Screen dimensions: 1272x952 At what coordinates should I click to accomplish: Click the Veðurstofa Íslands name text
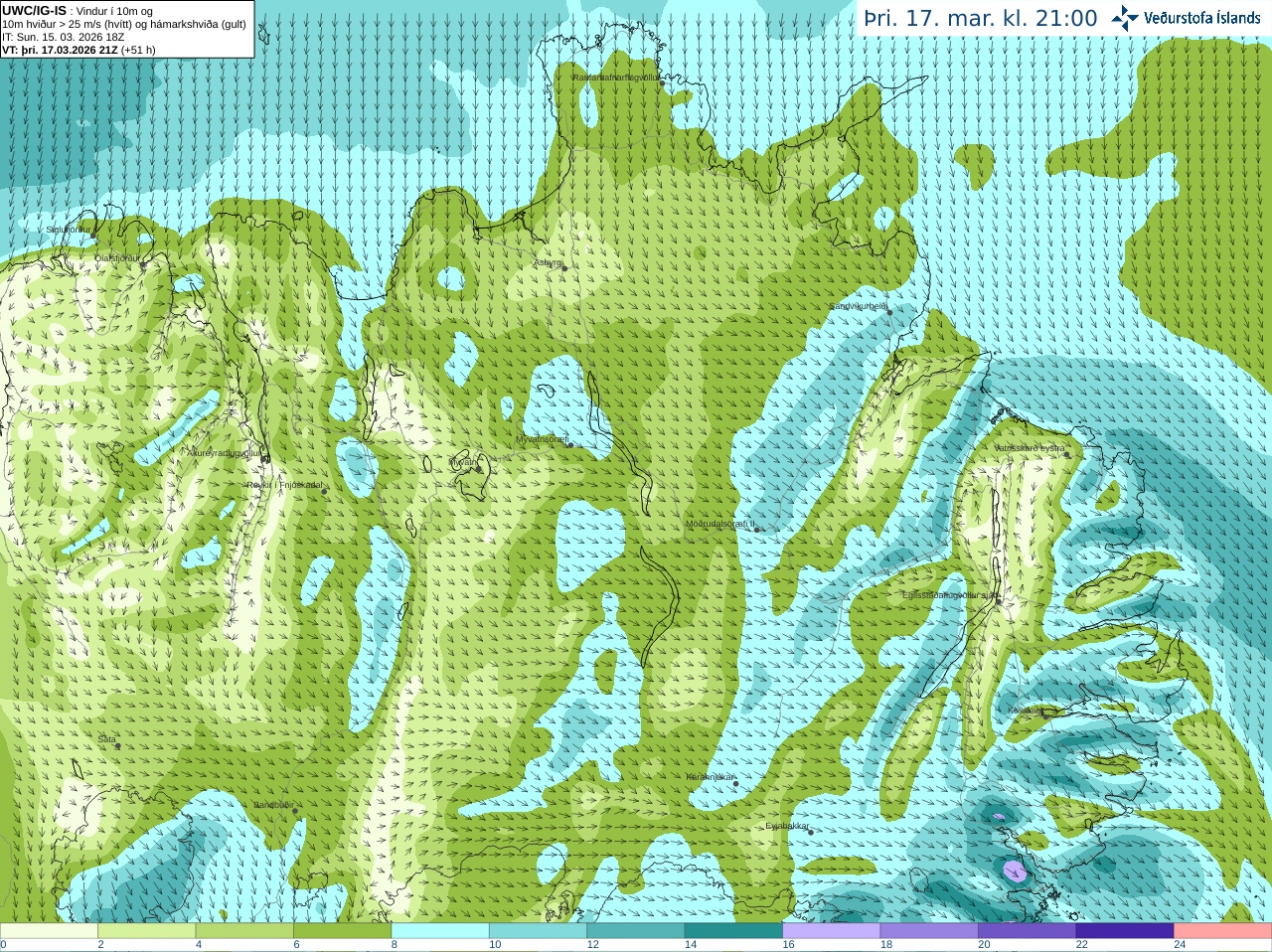coord(1202,18)
